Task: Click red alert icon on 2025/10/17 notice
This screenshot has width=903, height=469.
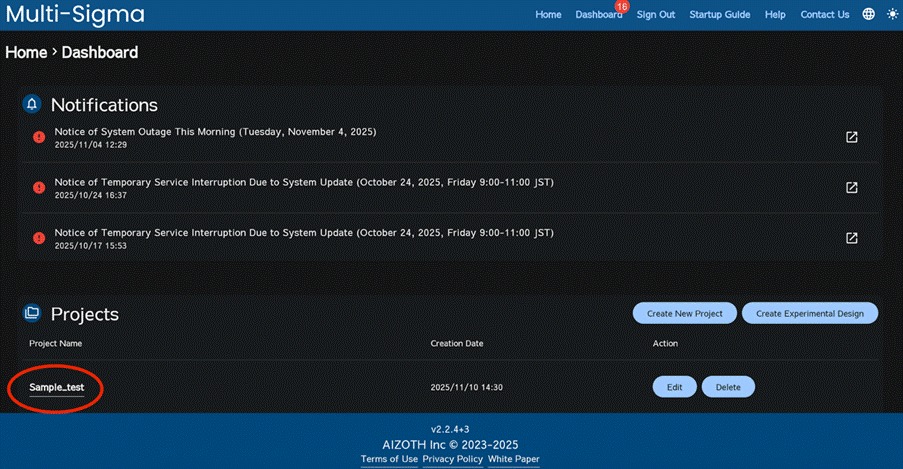Action: pos(38,238)
